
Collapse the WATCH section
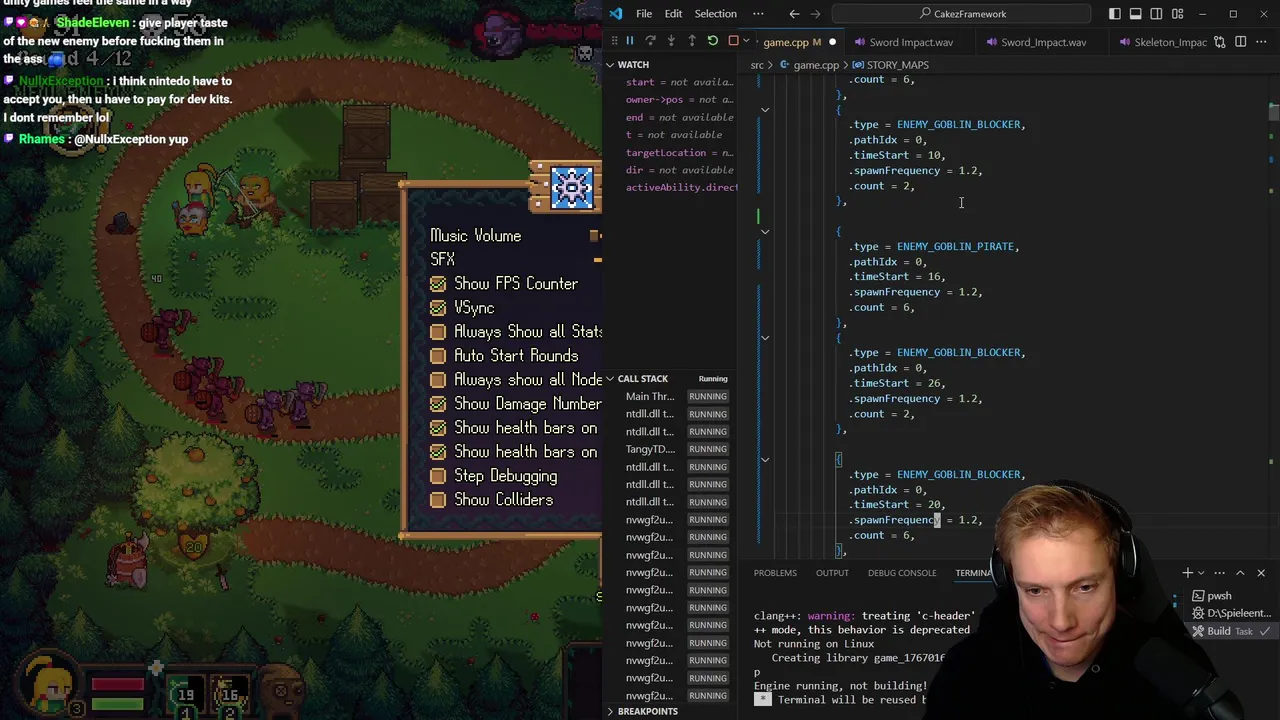point(610,65)
